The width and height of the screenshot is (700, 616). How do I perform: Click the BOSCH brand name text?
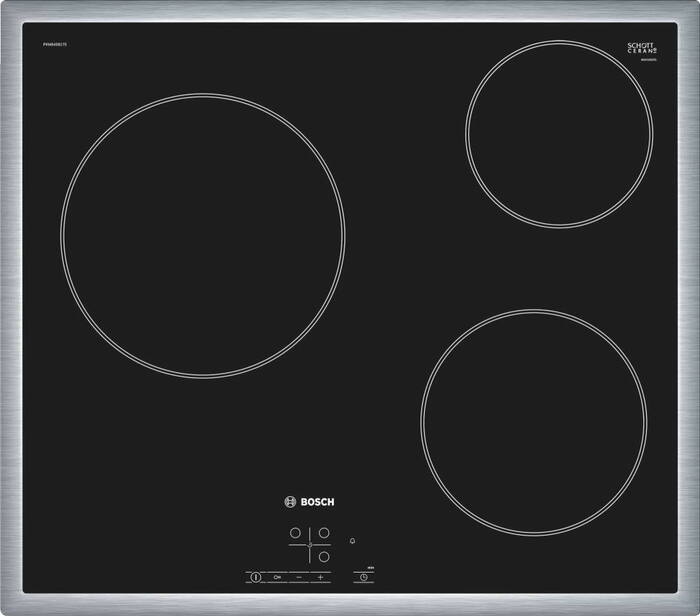click(x=317, y=502)
